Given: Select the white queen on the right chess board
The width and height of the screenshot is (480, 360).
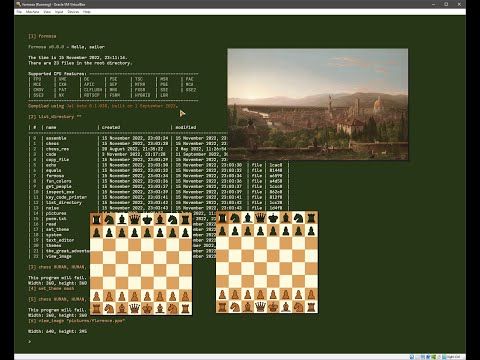Looking at the screenshot, I should tap(260, 307).
